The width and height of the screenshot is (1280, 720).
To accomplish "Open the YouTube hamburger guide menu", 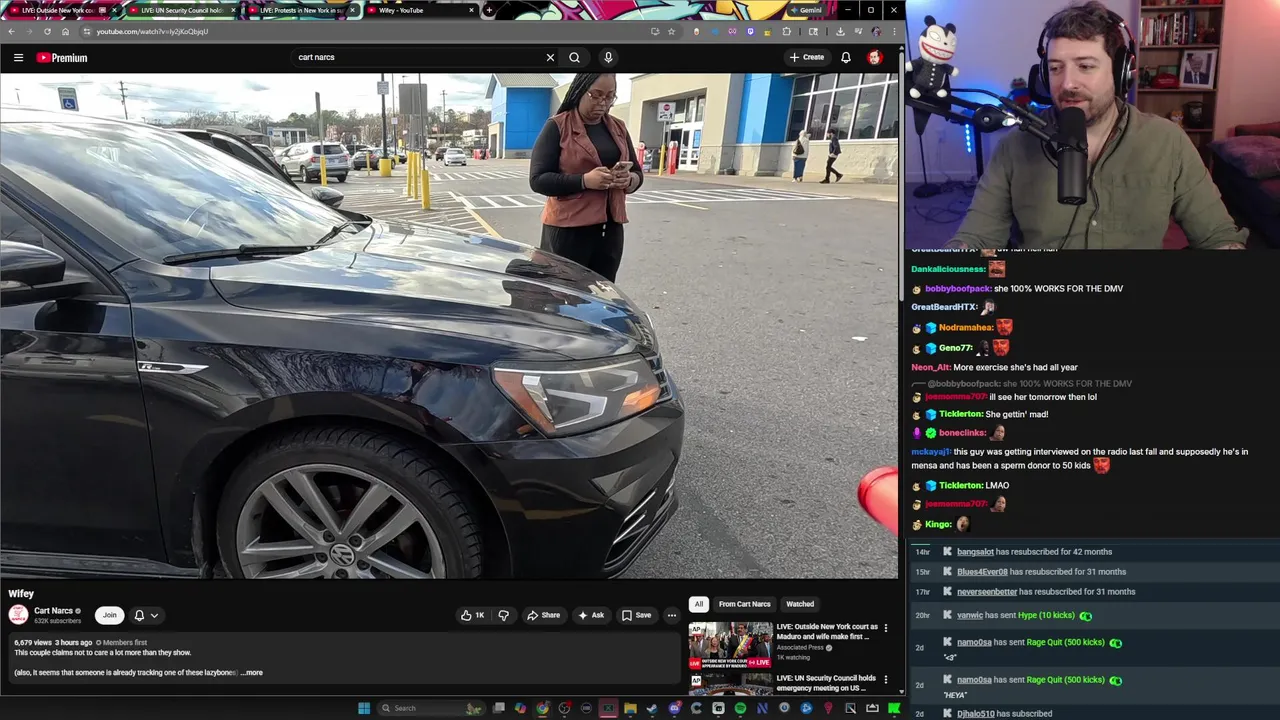I will pos(18,57).
